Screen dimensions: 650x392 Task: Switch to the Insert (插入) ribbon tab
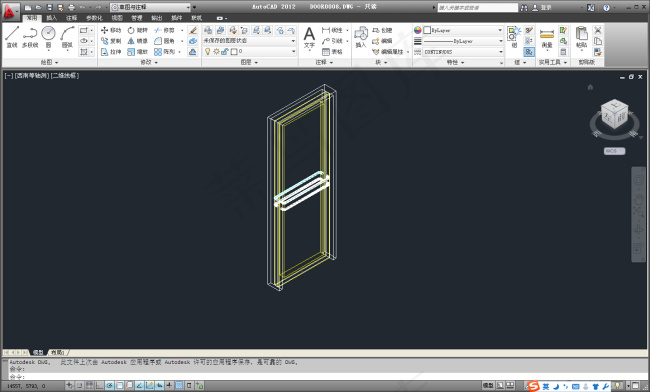click(51, 18)
